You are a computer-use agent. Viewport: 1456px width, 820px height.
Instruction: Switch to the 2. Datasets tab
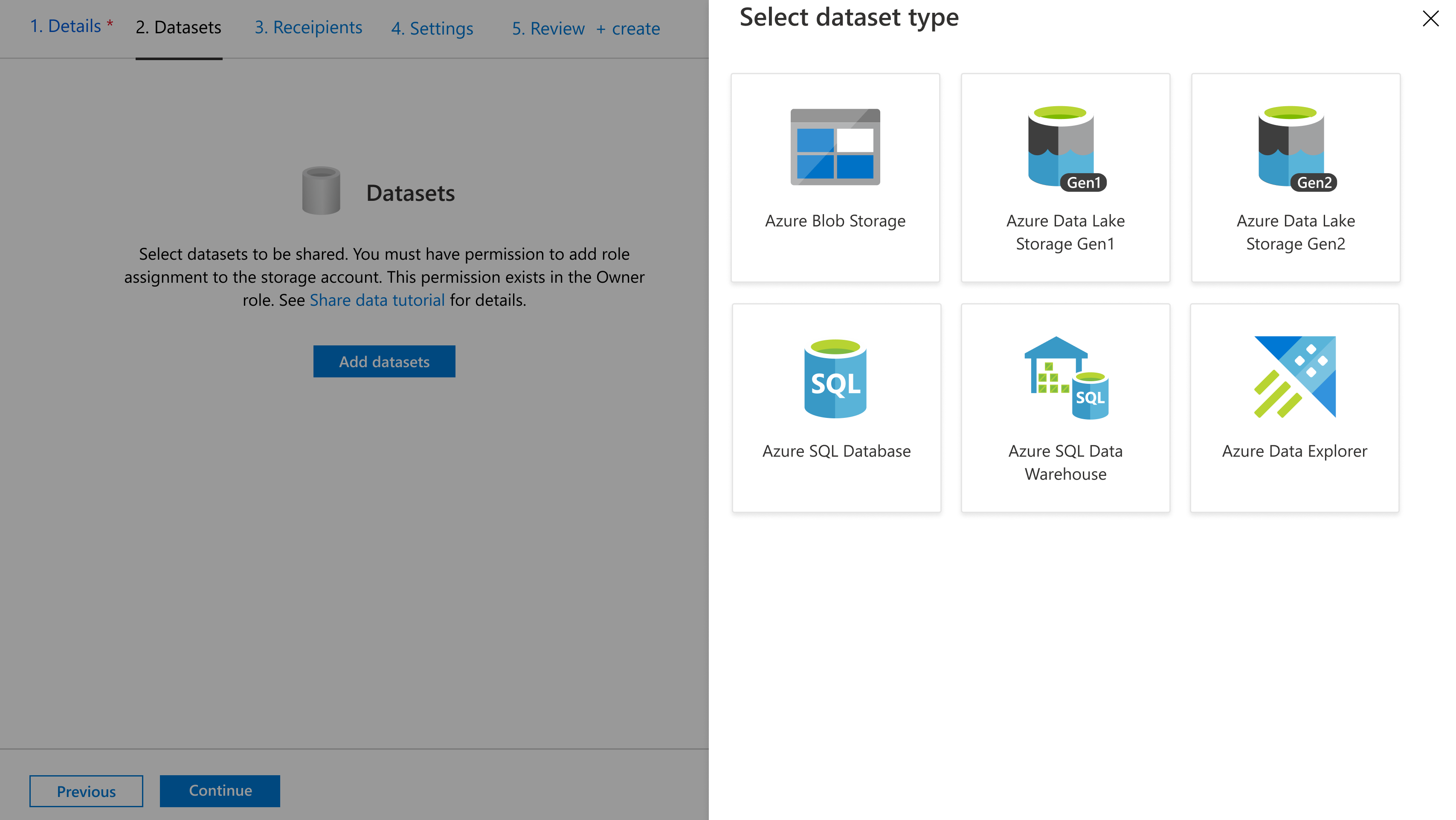[179, 28]
